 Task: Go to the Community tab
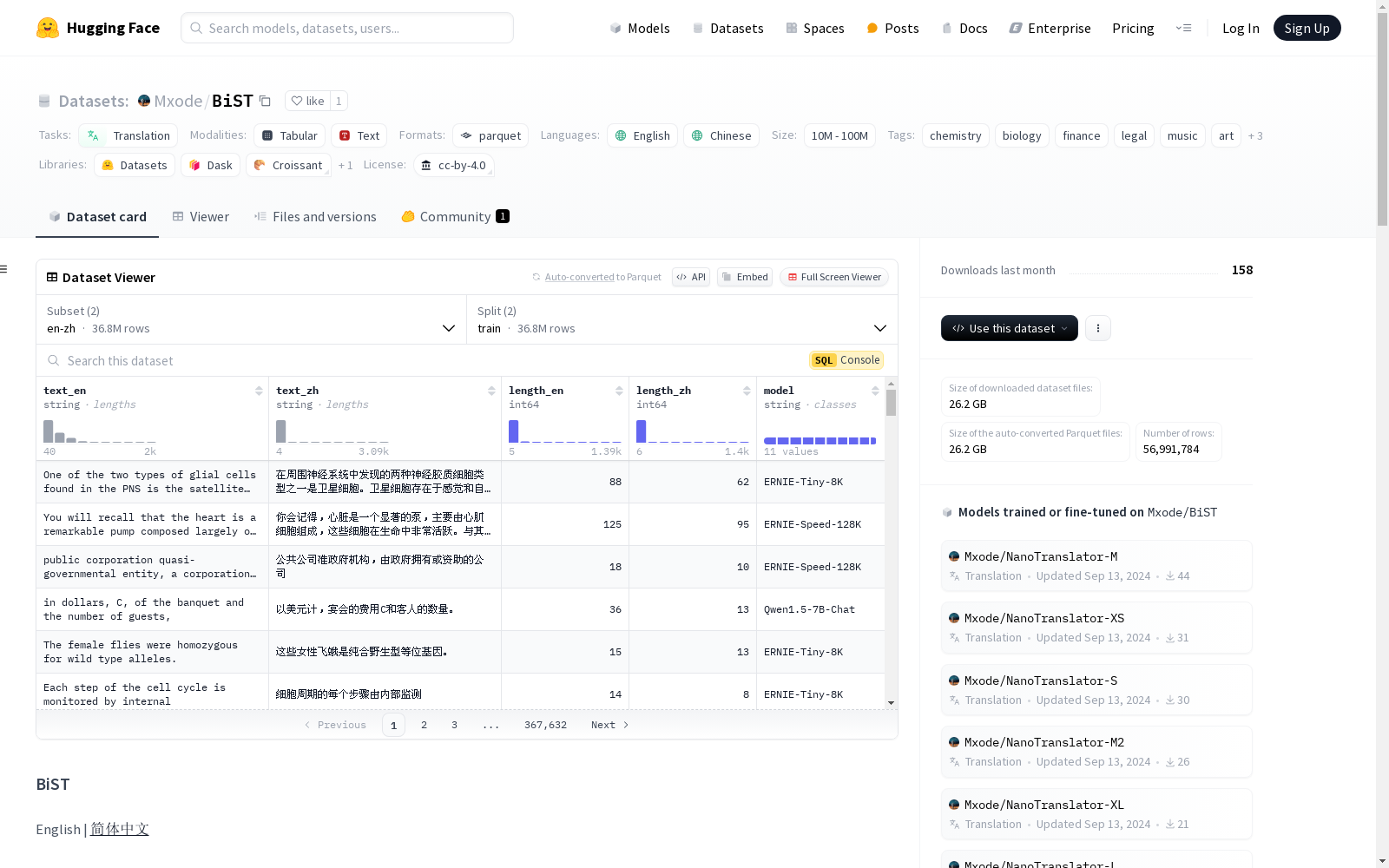click(x=455, y=217)
